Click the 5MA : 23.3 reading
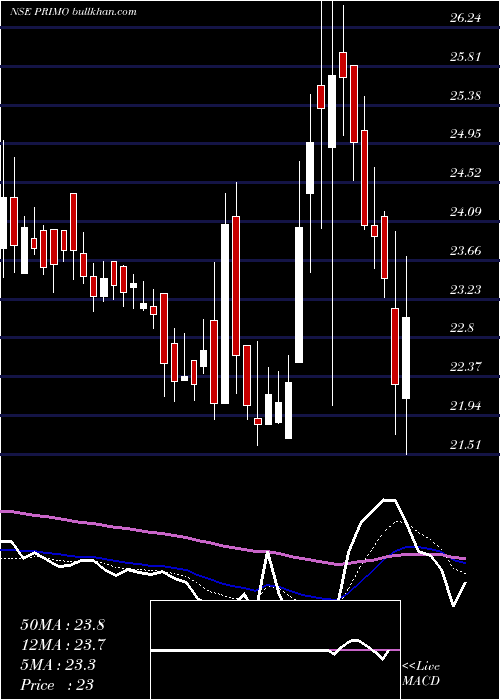The width and height of the screenshot is (500, 700). tap(58, 665)
